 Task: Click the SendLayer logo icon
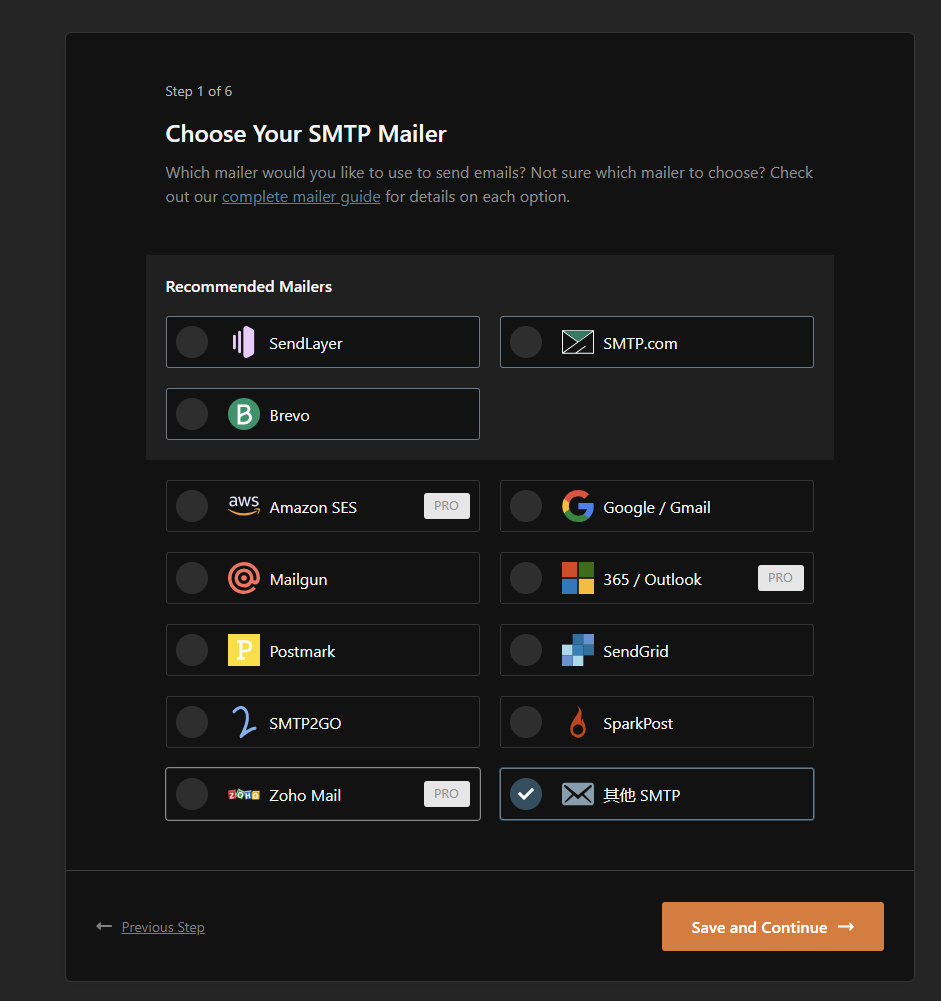[244, 343]
